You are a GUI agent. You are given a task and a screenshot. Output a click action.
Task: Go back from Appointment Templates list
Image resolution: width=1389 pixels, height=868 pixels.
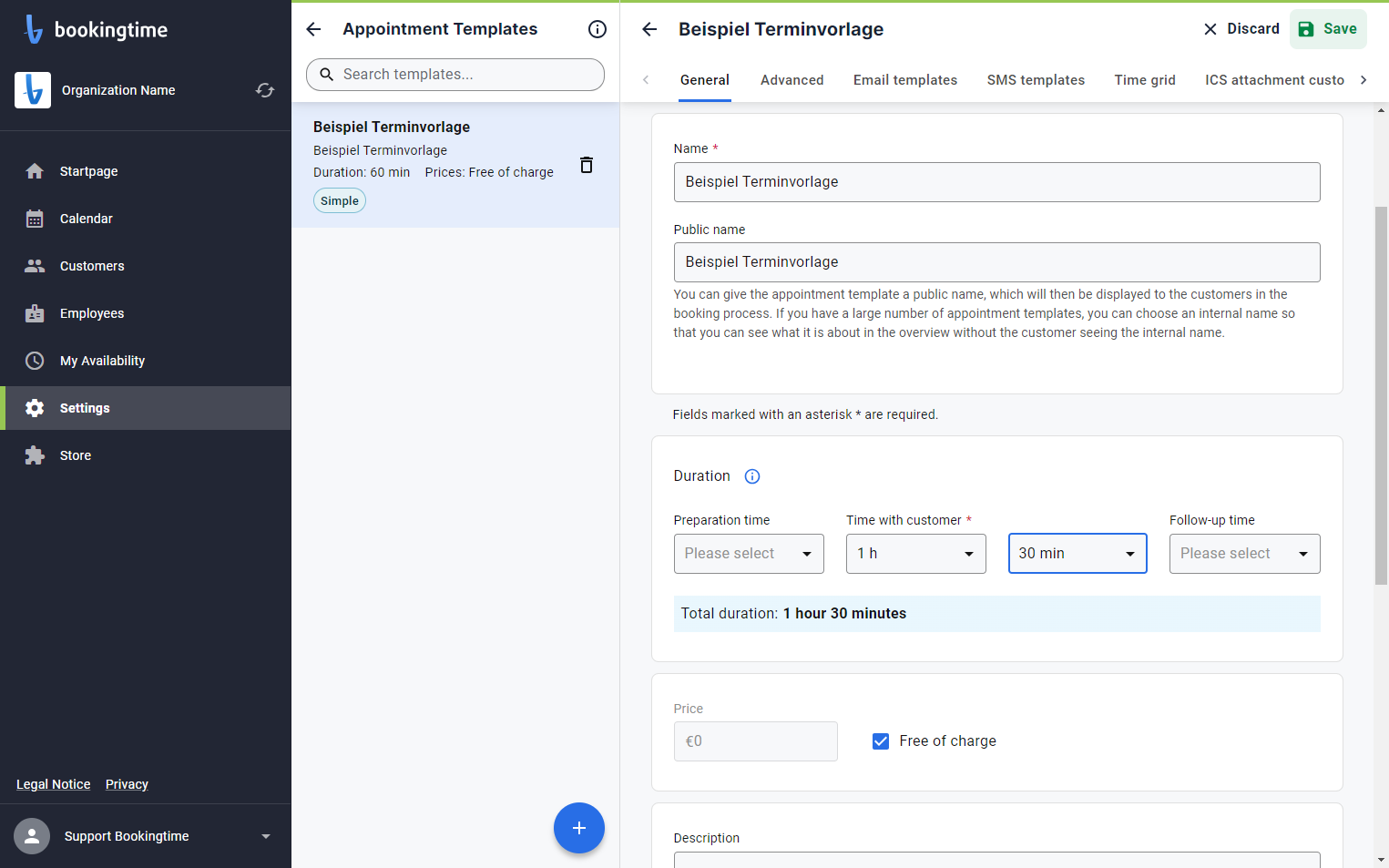tap(313, 29)
